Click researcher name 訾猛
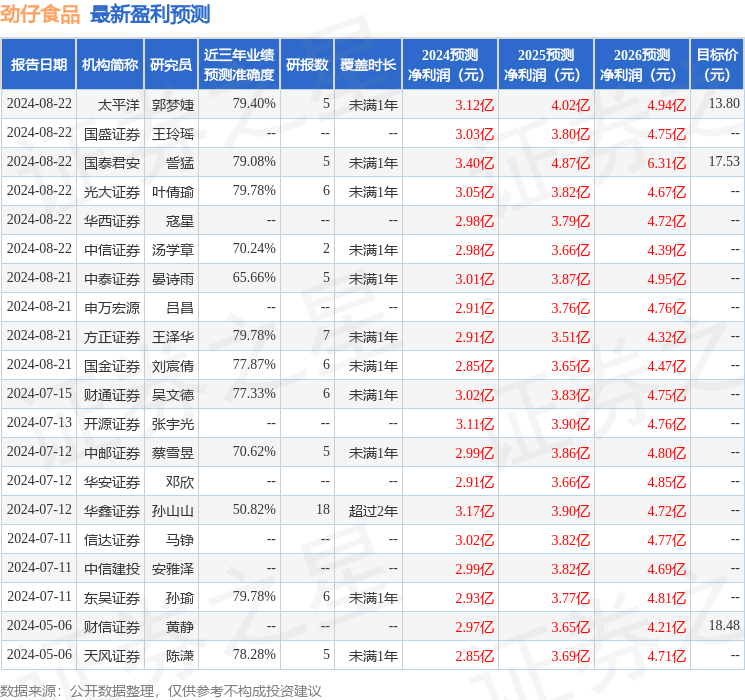The height and width of the screenshot is (700, 745). [180, 163]
